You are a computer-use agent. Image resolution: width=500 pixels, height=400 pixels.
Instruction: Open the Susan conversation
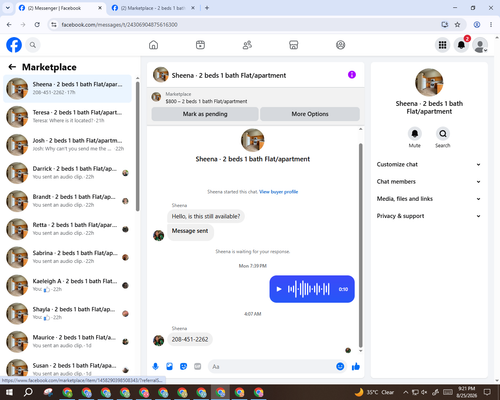[x=67, y=368]
